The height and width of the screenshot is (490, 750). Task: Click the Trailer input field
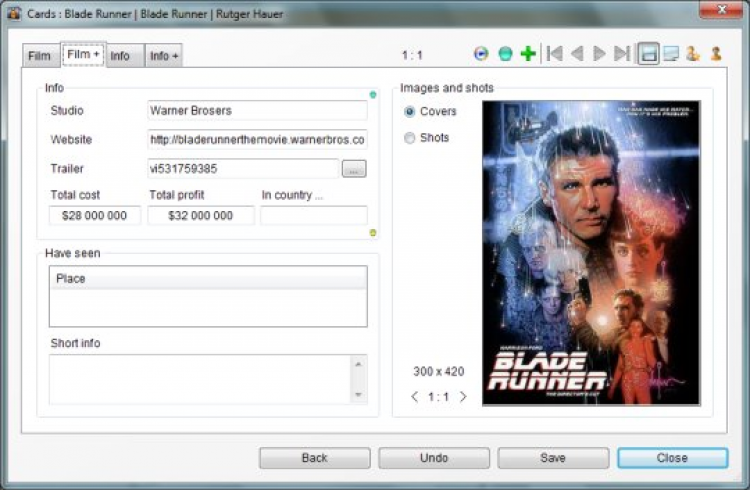click(x=243, y=168)
